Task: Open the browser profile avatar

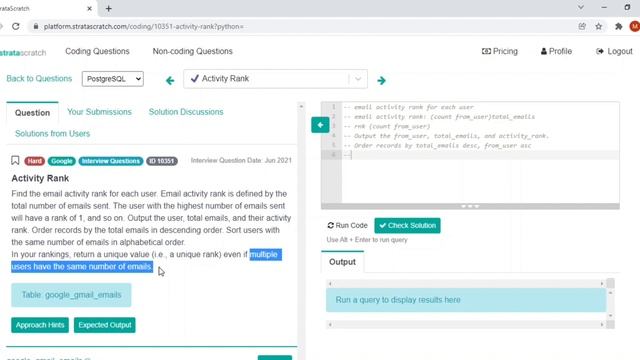Action: pos(635,27)
